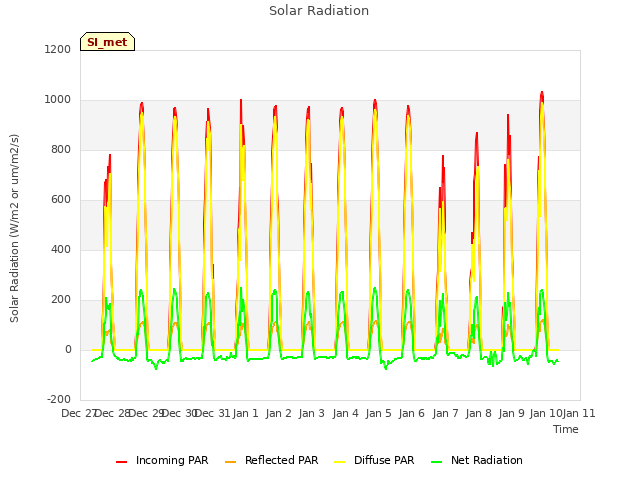Viewport: 640px width, 480px height.
Task: Click the Solar Radiation chart title
Action: coord(319,11)
